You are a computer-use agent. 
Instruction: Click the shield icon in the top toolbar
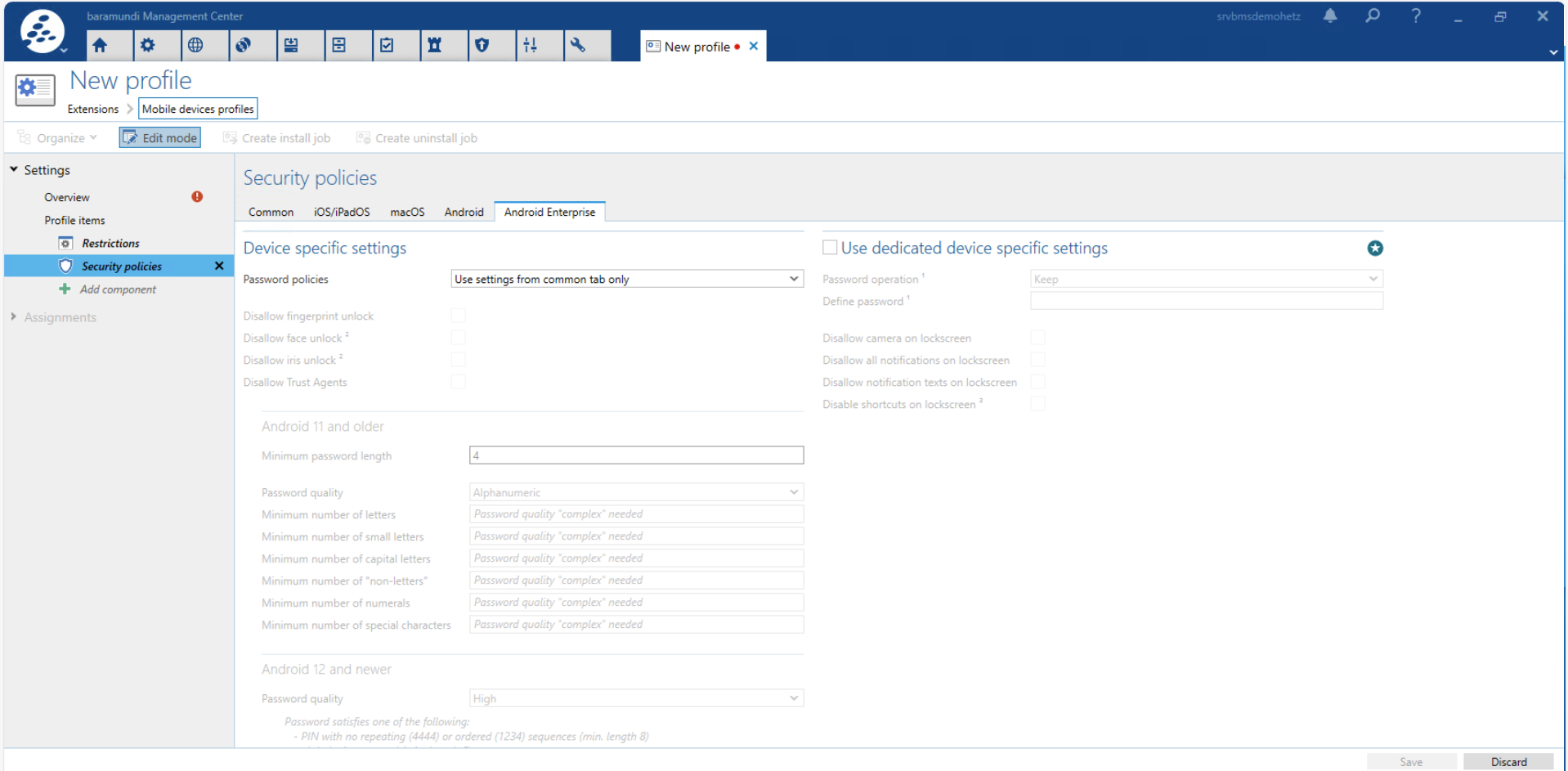[482, 46]
